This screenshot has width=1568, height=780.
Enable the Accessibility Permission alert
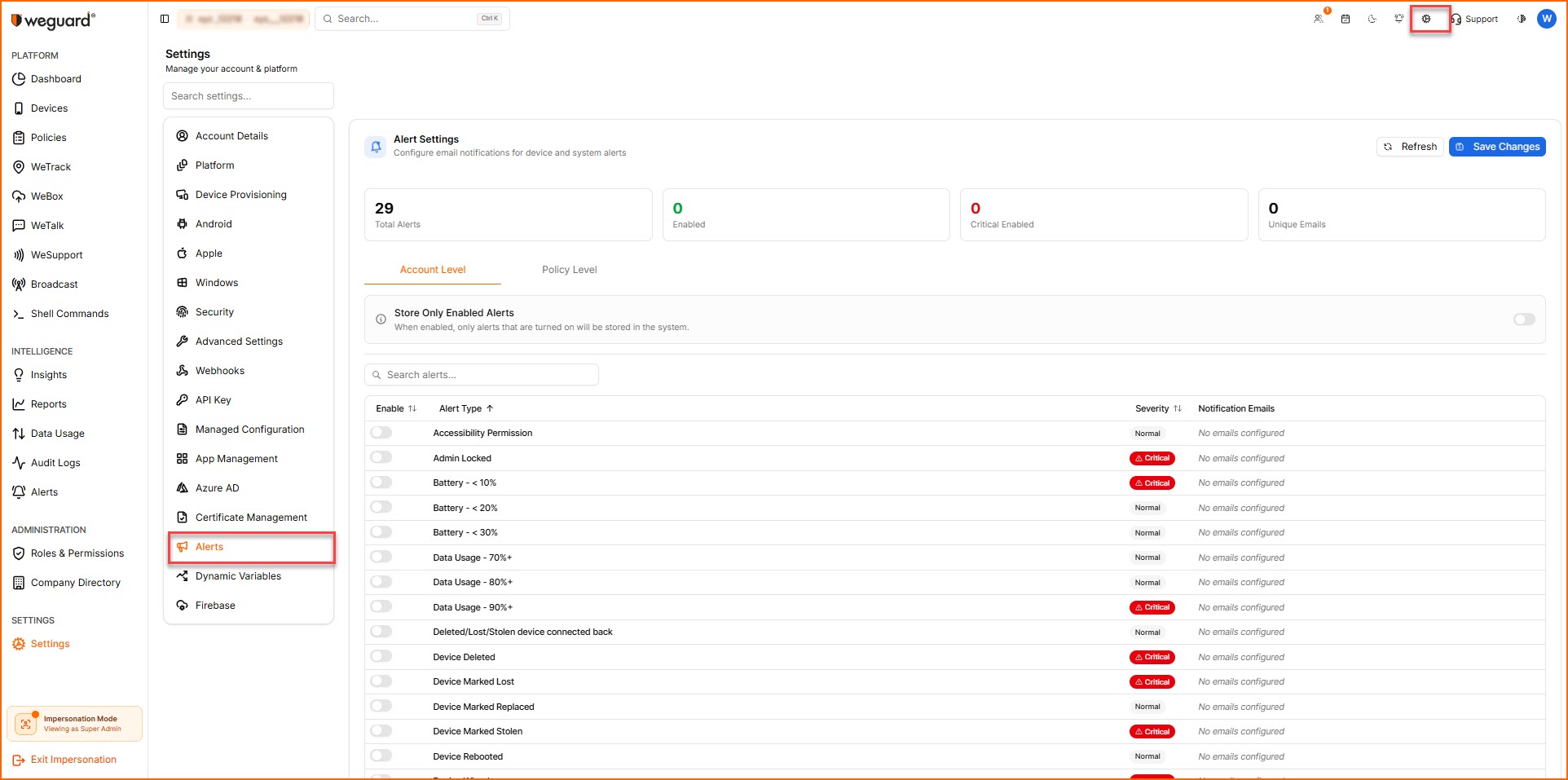click(381, 433)
